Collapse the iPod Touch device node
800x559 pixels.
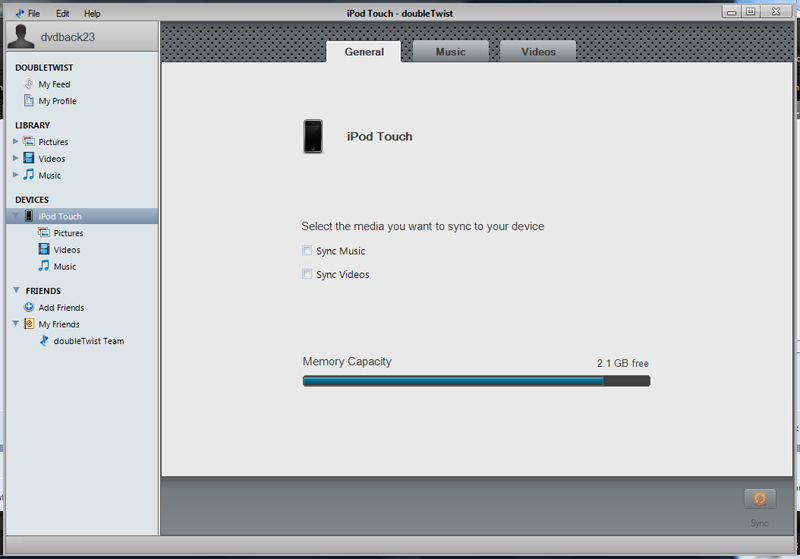click(16, 216)
